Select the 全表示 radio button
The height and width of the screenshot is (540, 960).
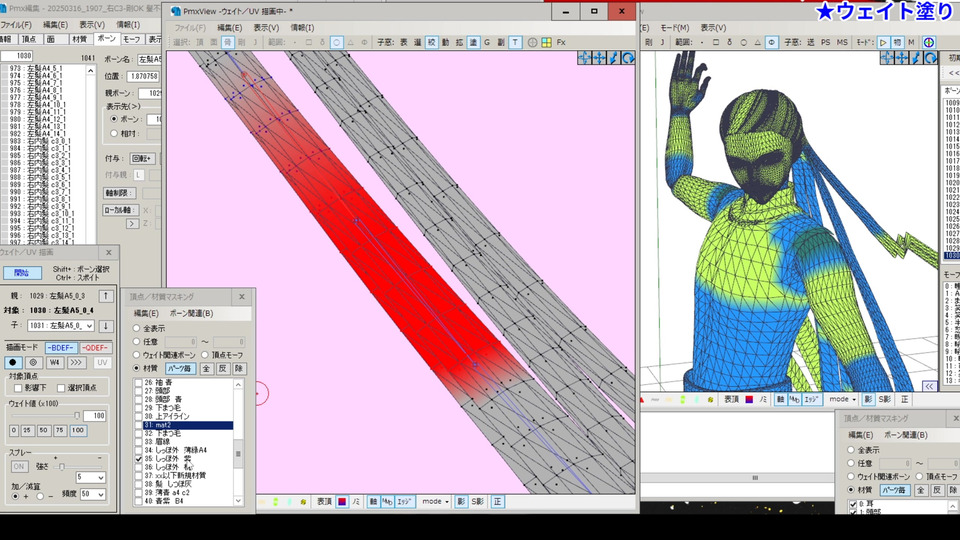click(137, 328)
